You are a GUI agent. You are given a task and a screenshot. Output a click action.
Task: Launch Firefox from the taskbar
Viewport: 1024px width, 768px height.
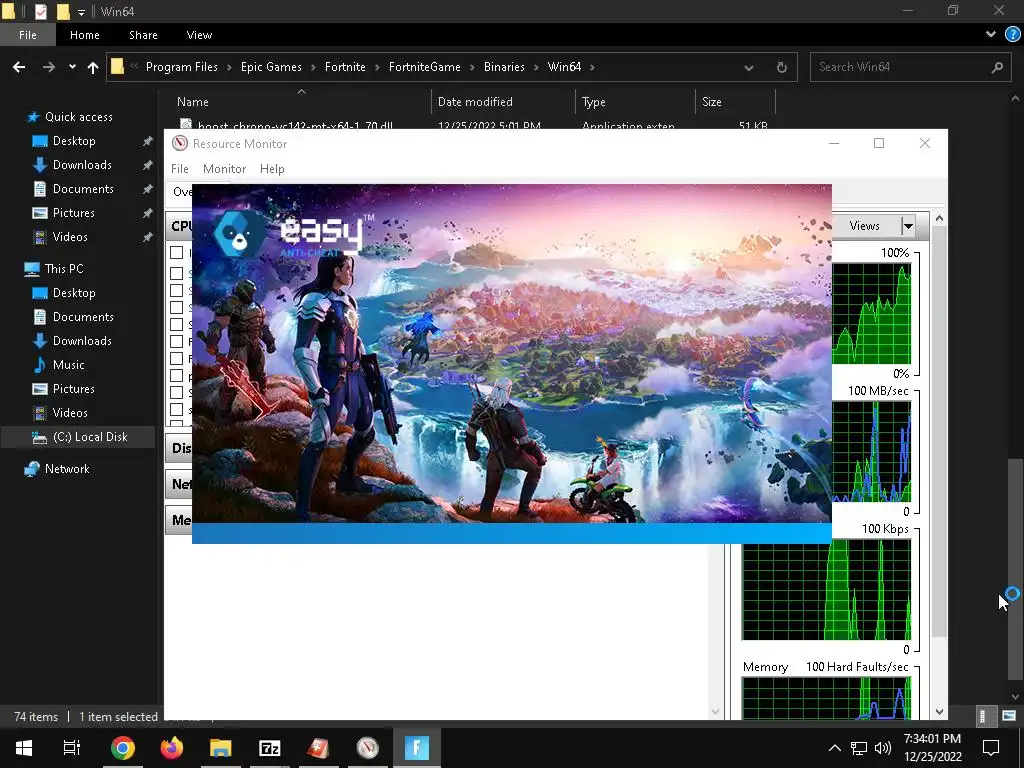click(x=172, y=748)
